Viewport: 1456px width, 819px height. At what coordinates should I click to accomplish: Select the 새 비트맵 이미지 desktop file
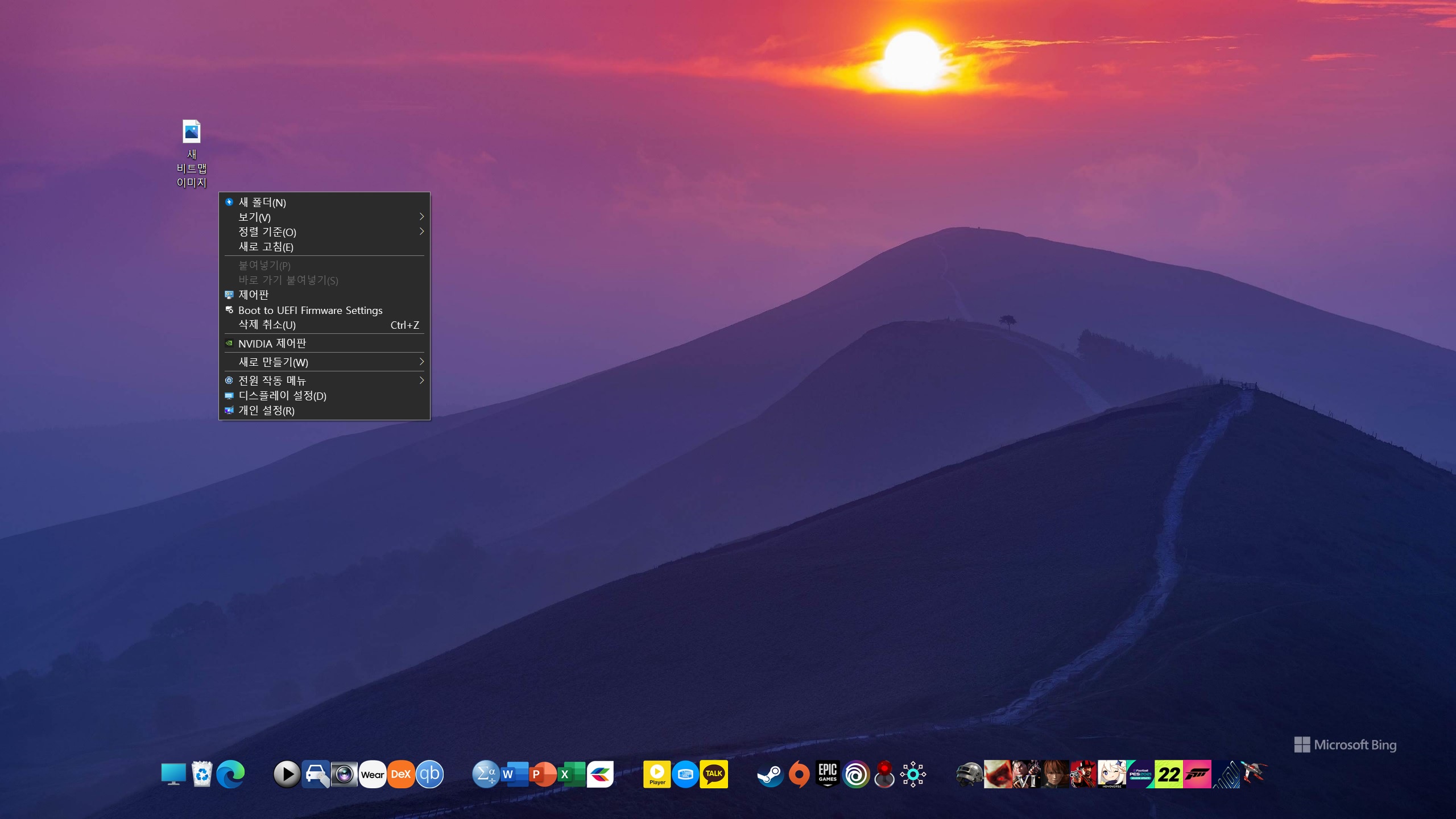192,154
